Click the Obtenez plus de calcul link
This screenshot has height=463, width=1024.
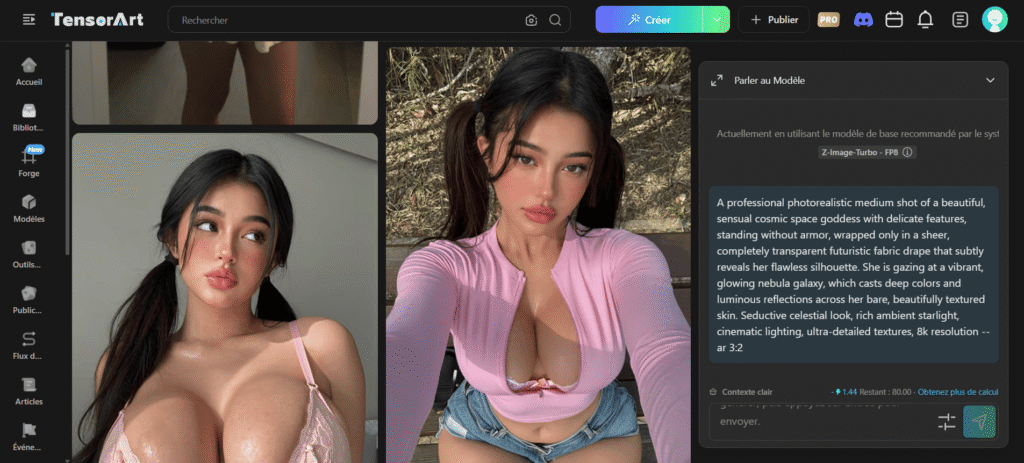point(958,392)
